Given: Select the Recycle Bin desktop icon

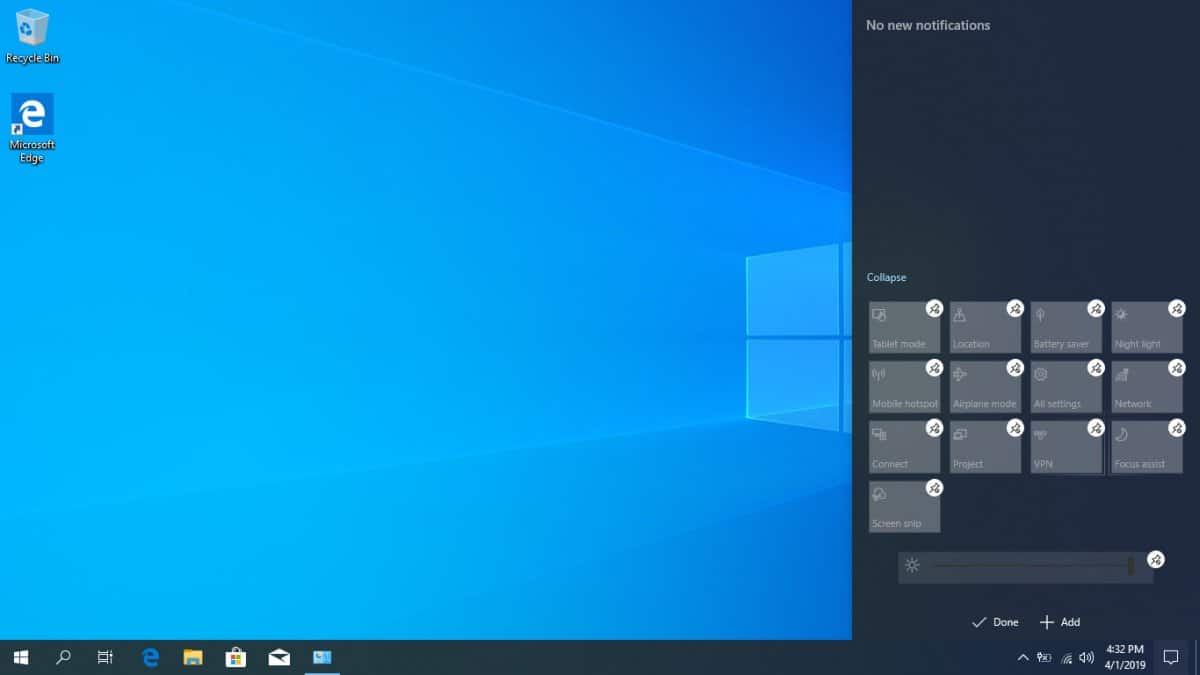Looking at the screenshot, I should (x=32, y=36).
